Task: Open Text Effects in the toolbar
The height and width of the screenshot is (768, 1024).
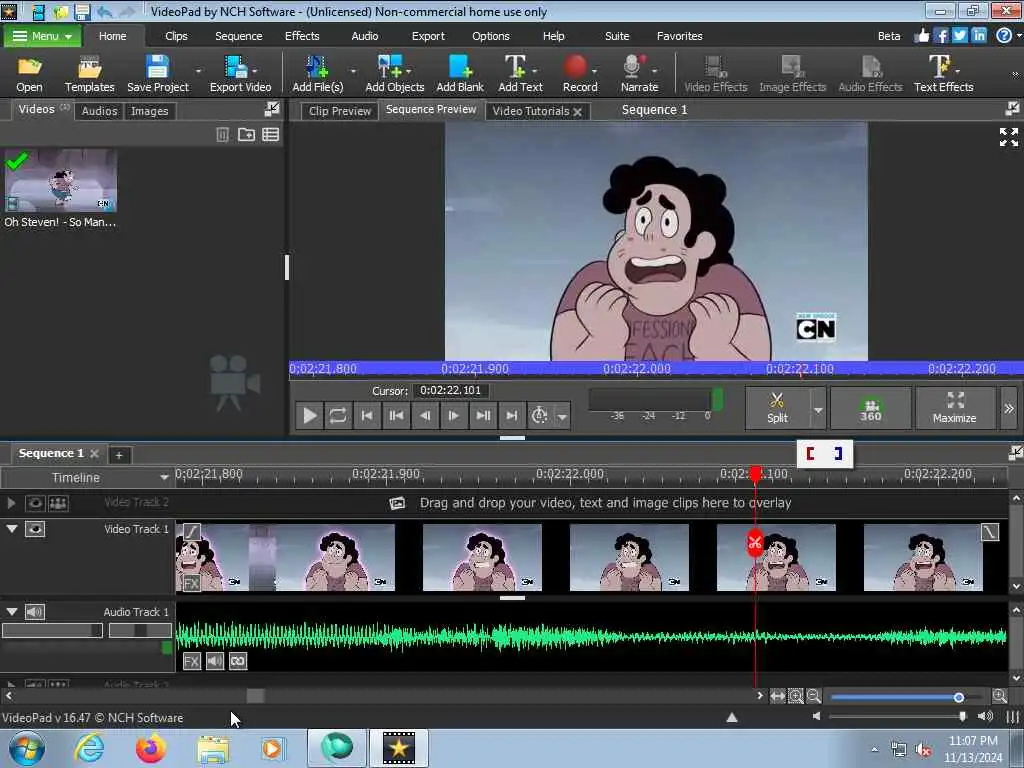Action: [943, 74]
